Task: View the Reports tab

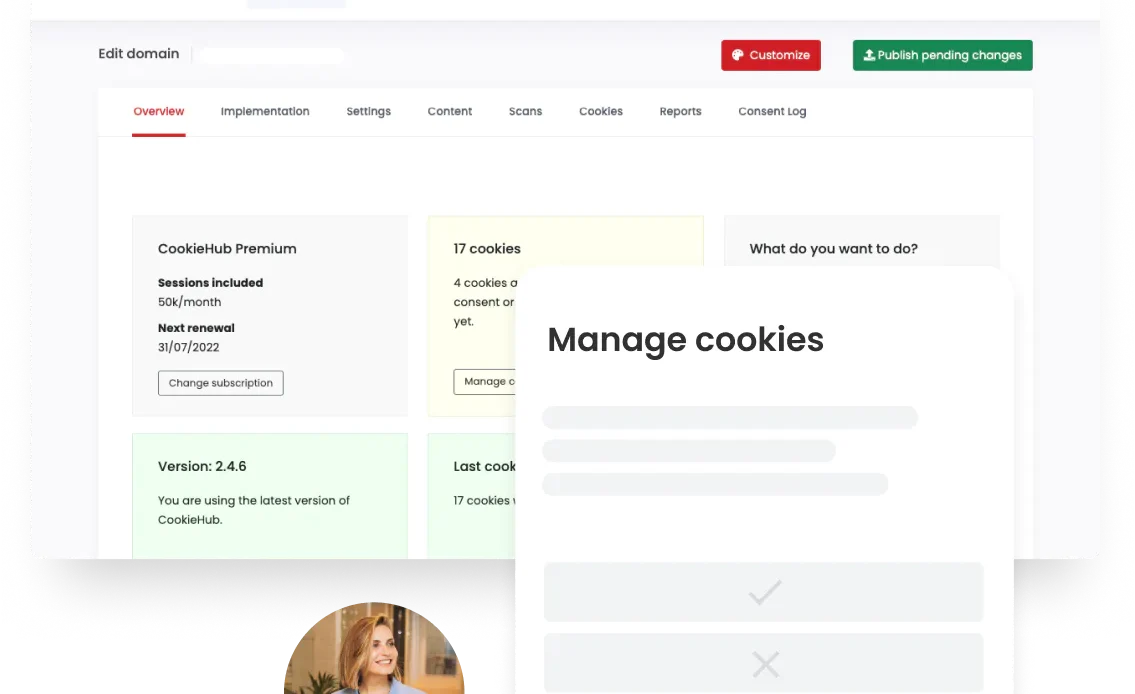Action: click(x=680, y=111)
